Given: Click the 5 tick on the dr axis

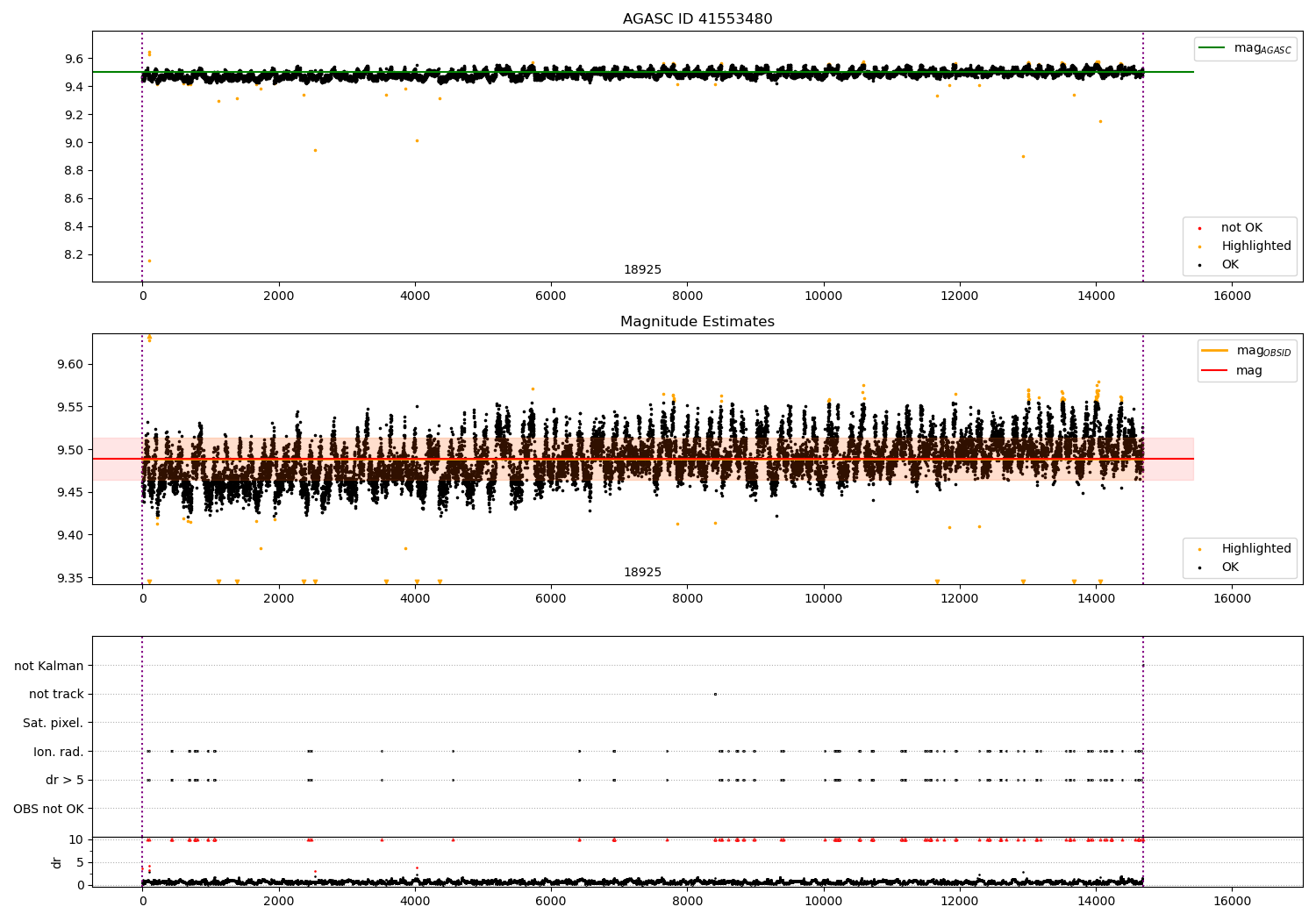Looking at the screenshot, I should coord(80,862).
